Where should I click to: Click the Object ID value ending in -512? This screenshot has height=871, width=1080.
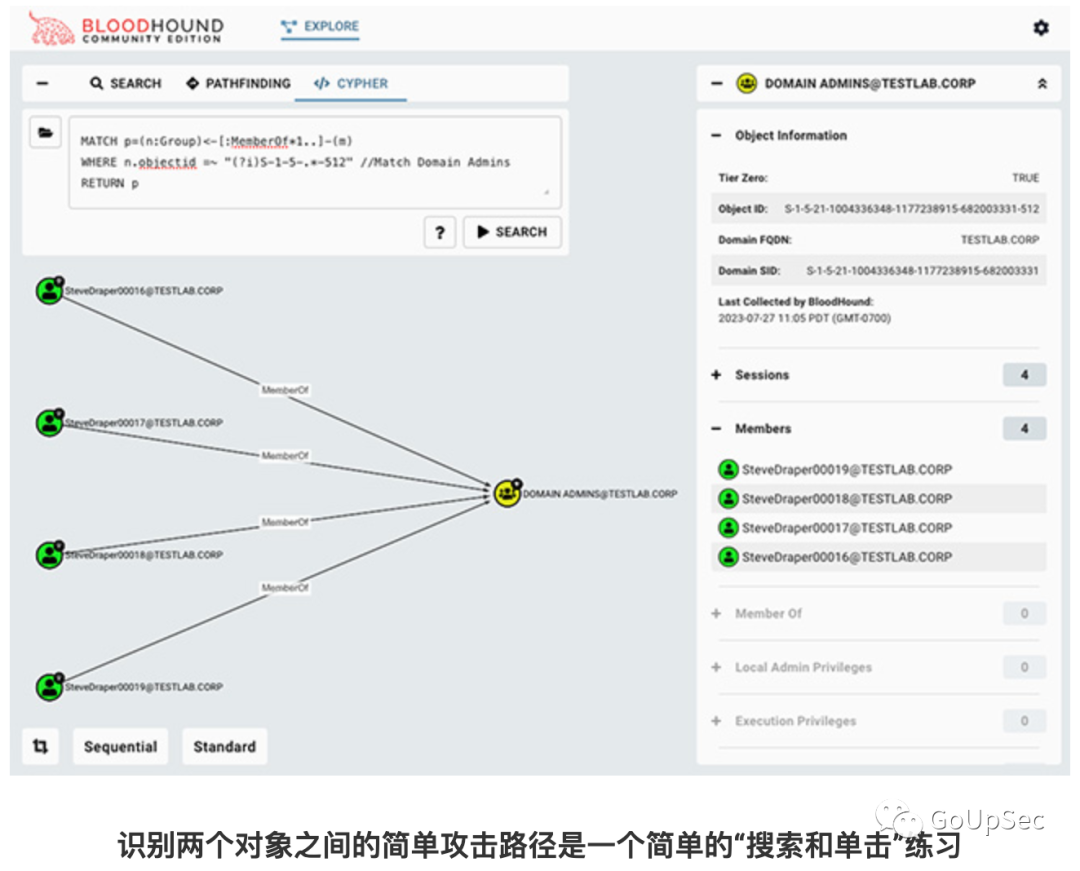click(x=912, y=209)
